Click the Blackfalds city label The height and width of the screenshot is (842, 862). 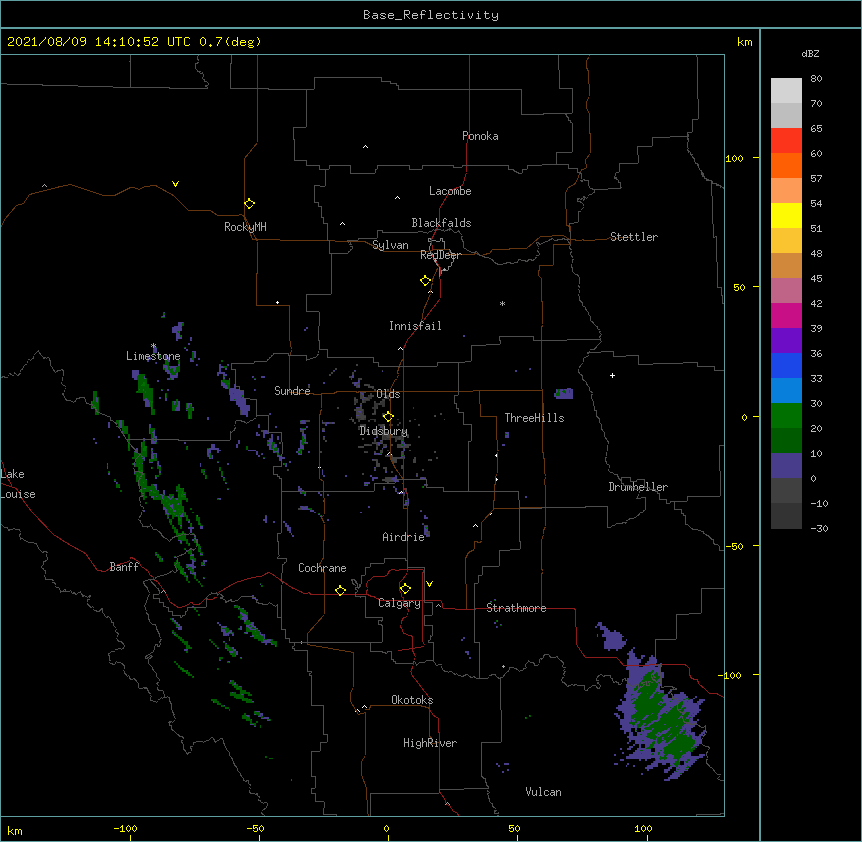click(x=441, y=223)
